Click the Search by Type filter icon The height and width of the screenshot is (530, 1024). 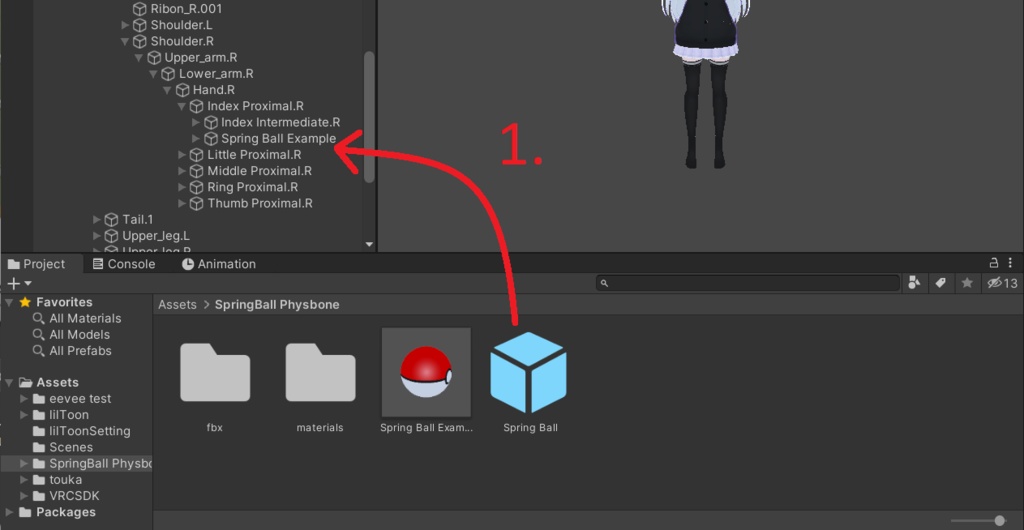914,283
